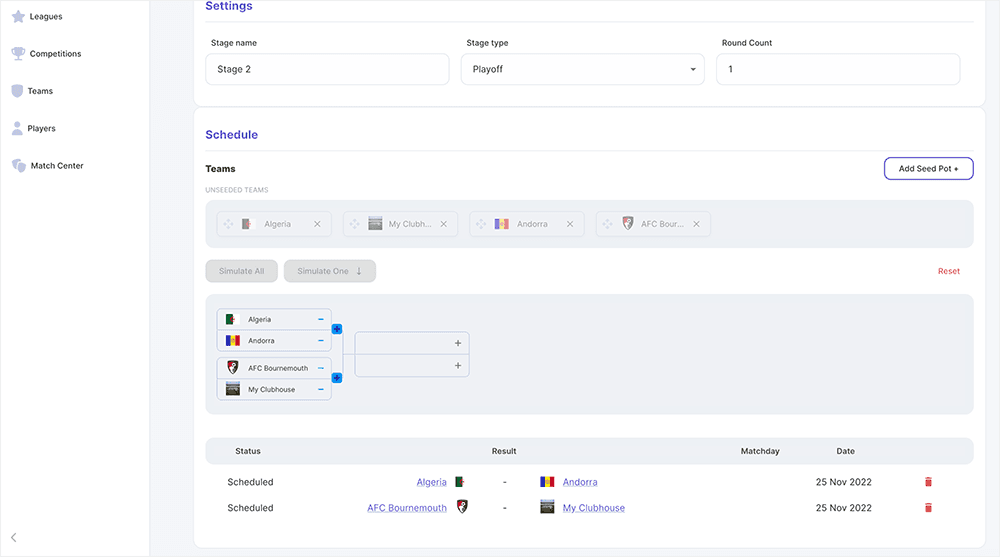1000x557 pixels.
Task: Click the Competitions trophy icon
Action: (18, 54)
